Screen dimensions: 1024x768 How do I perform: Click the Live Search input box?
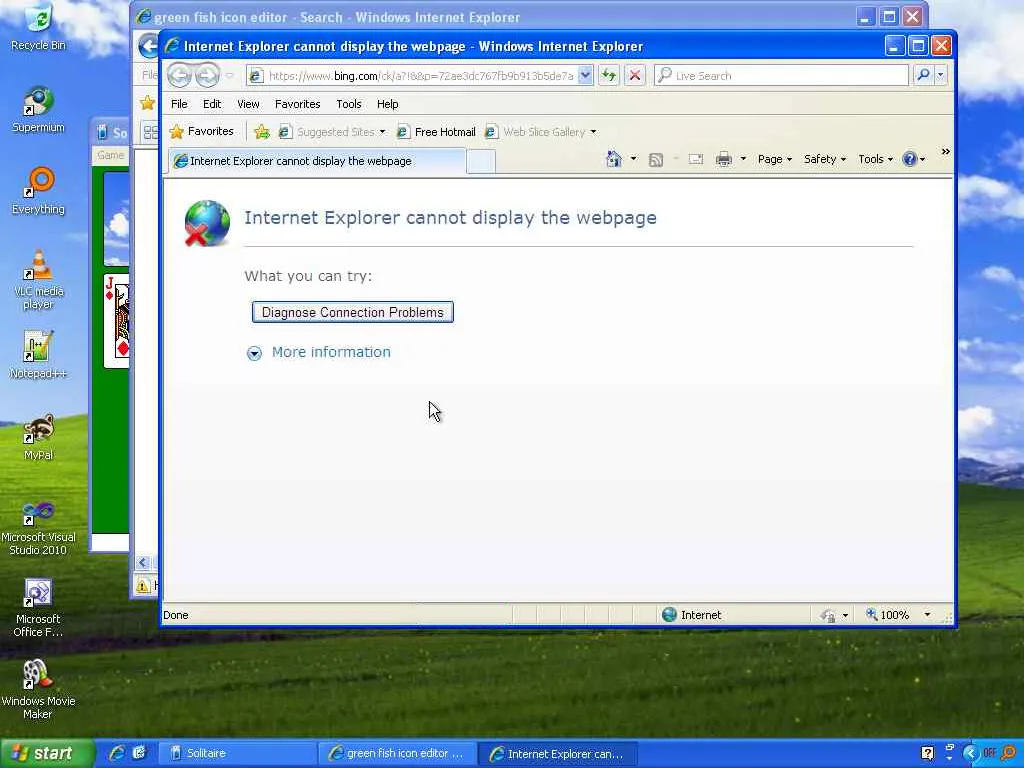tap(782, 76)
